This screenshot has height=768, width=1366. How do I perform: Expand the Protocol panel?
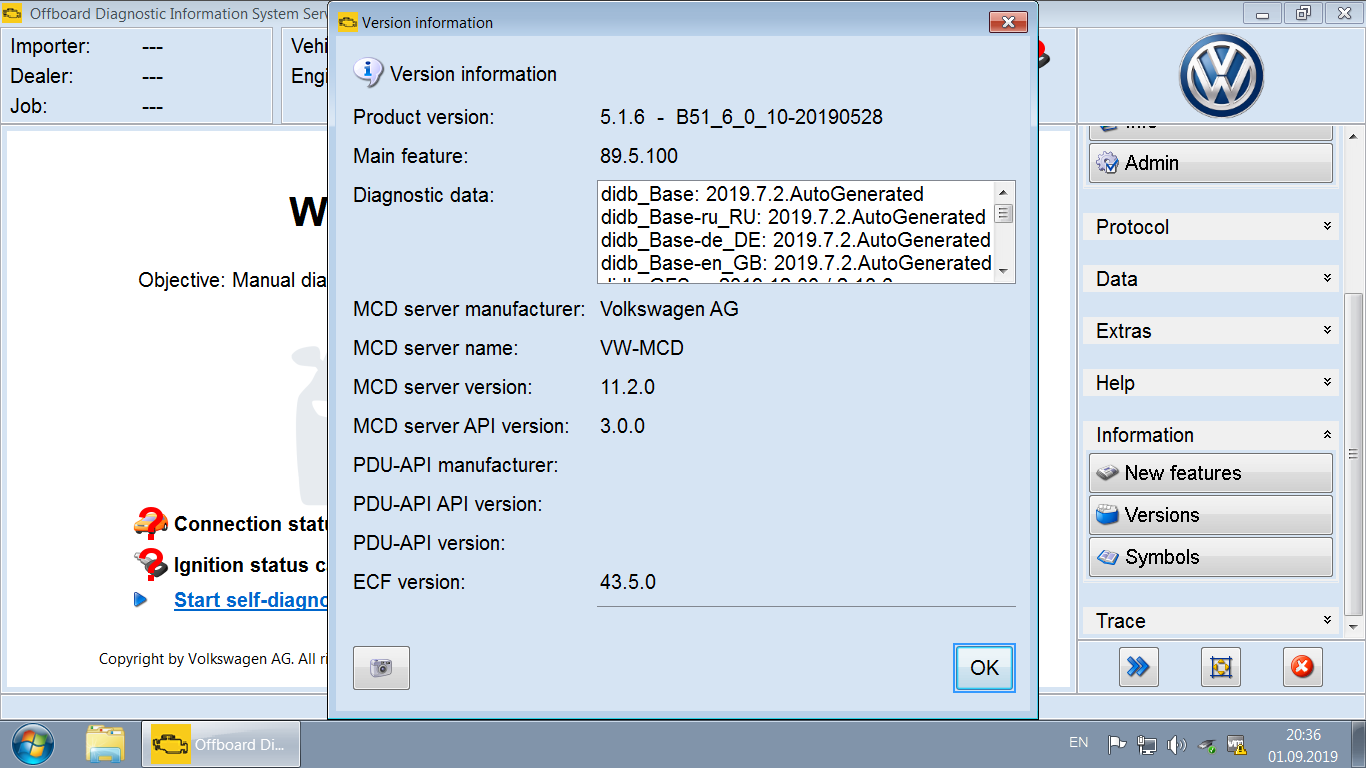pos(1211,227)
